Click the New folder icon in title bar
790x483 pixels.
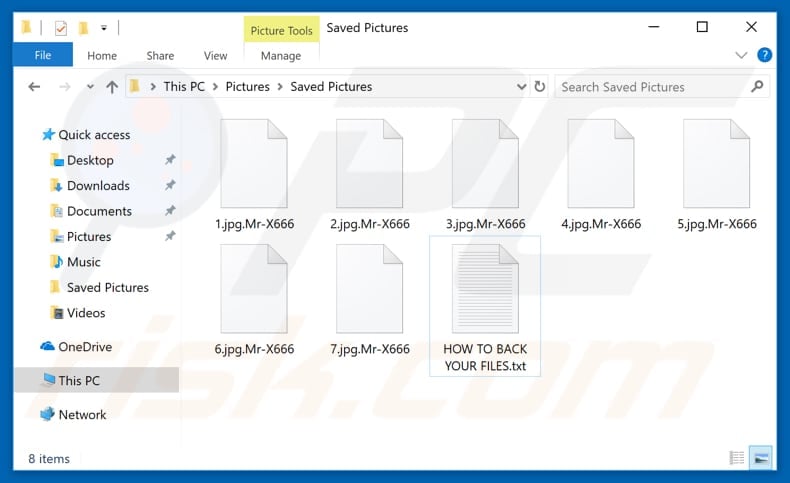coord(84,28)
